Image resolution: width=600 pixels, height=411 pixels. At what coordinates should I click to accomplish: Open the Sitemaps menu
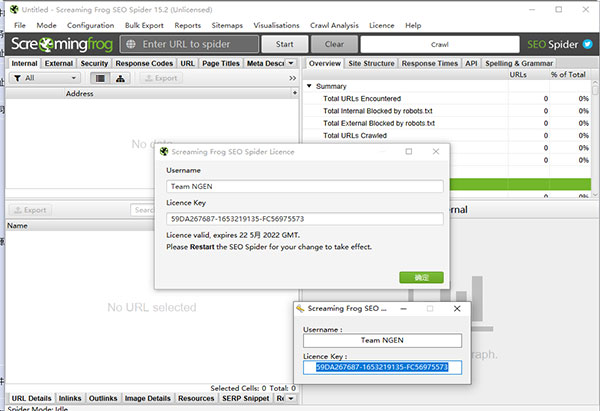coord(227,25)
